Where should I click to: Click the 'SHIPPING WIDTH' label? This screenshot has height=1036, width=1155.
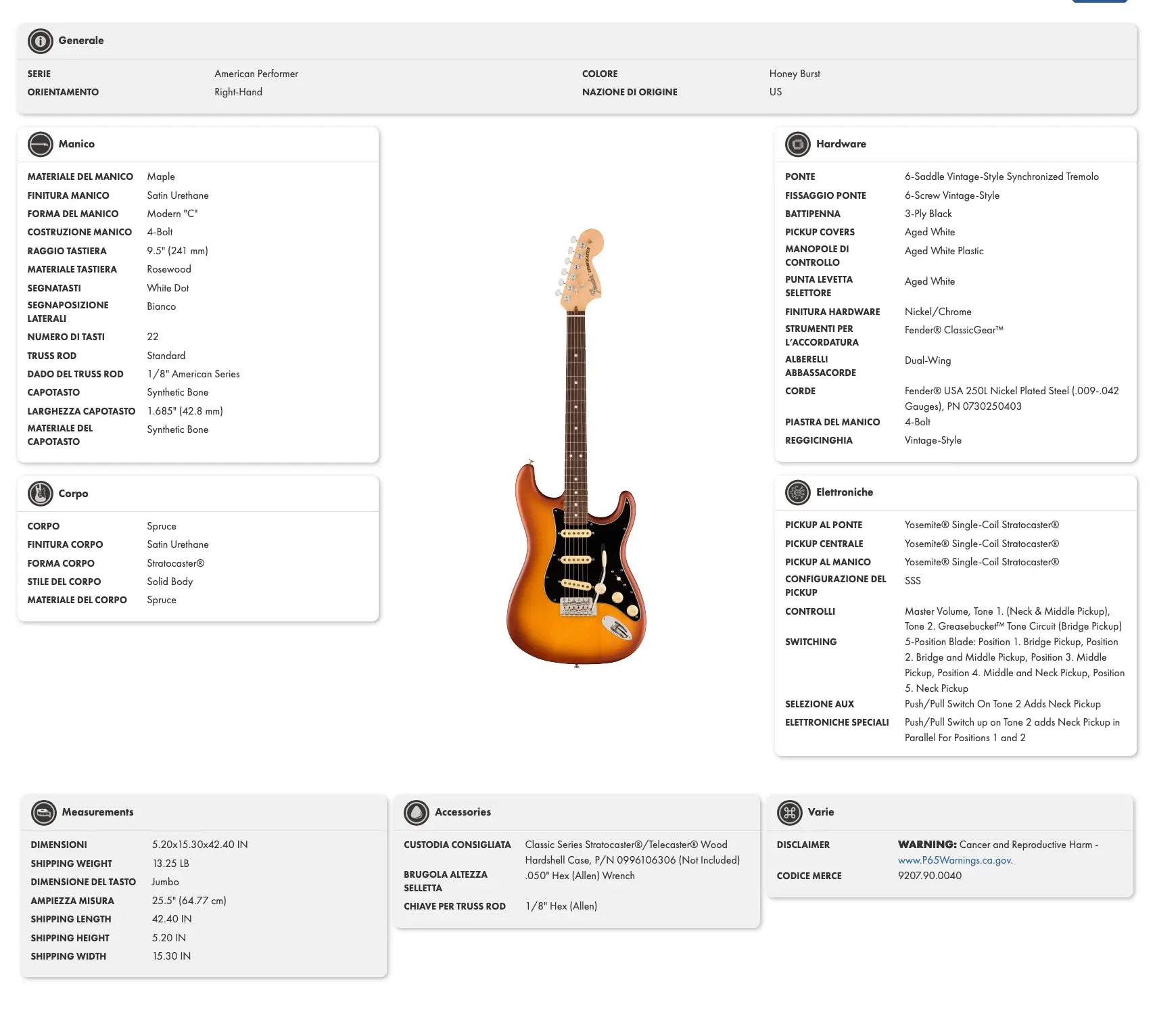68,956
